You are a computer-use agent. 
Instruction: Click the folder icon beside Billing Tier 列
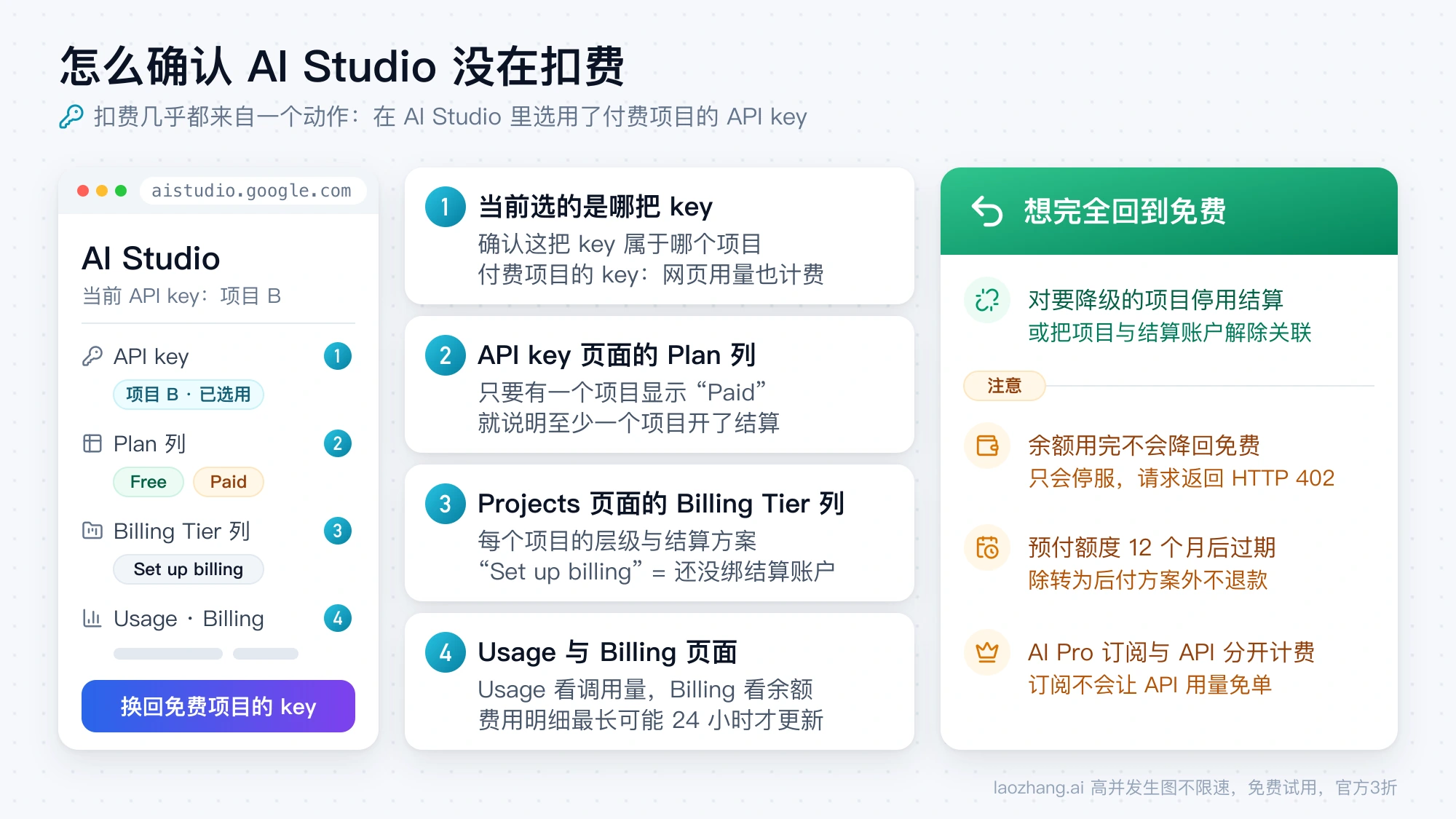(92, 530)
